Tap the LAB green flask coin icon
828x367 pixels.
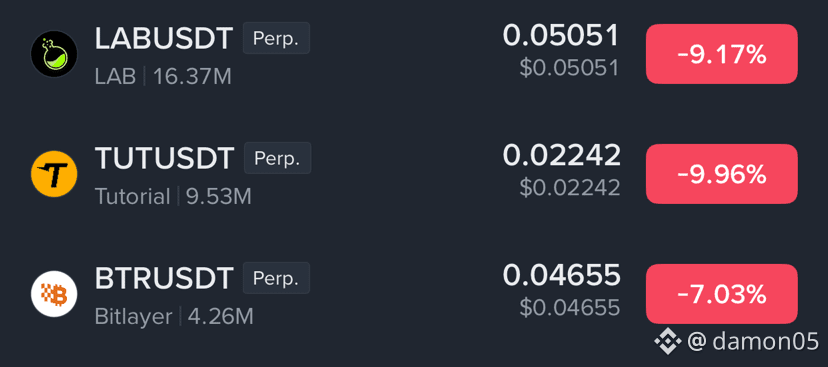[54, 54]
